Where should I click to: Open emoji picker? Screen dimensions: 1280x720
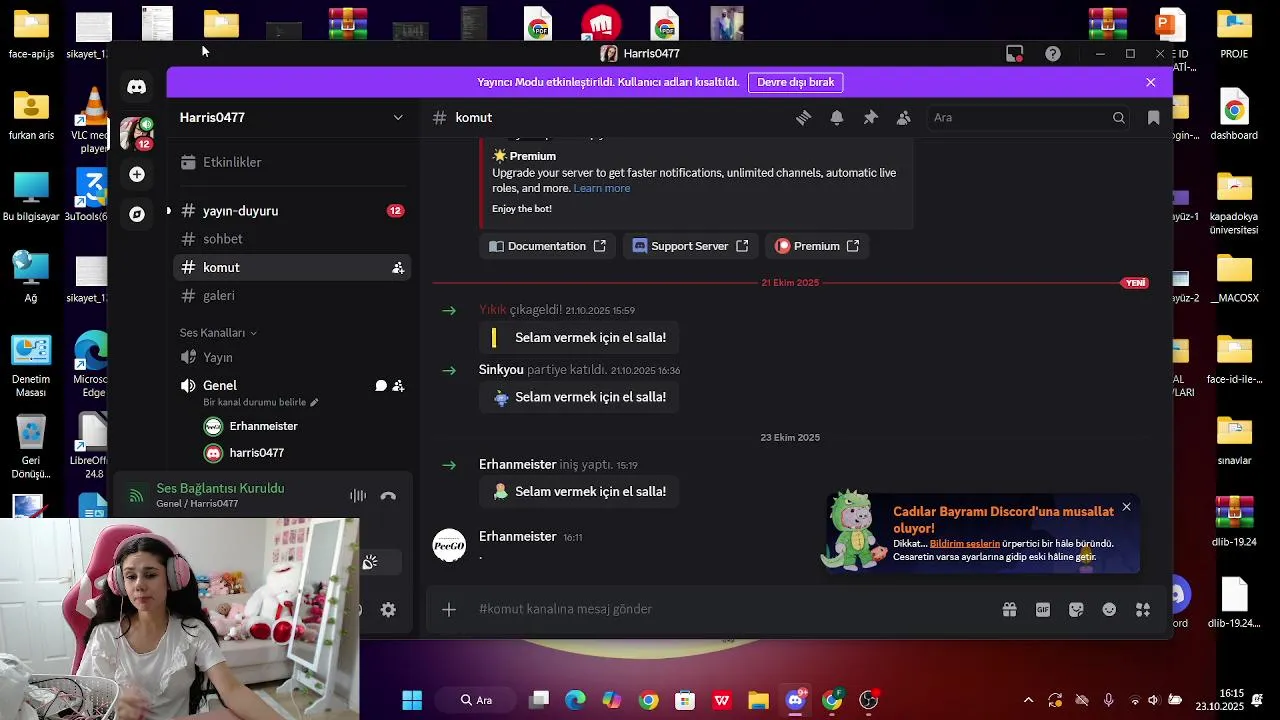(x=1109, y=610)
